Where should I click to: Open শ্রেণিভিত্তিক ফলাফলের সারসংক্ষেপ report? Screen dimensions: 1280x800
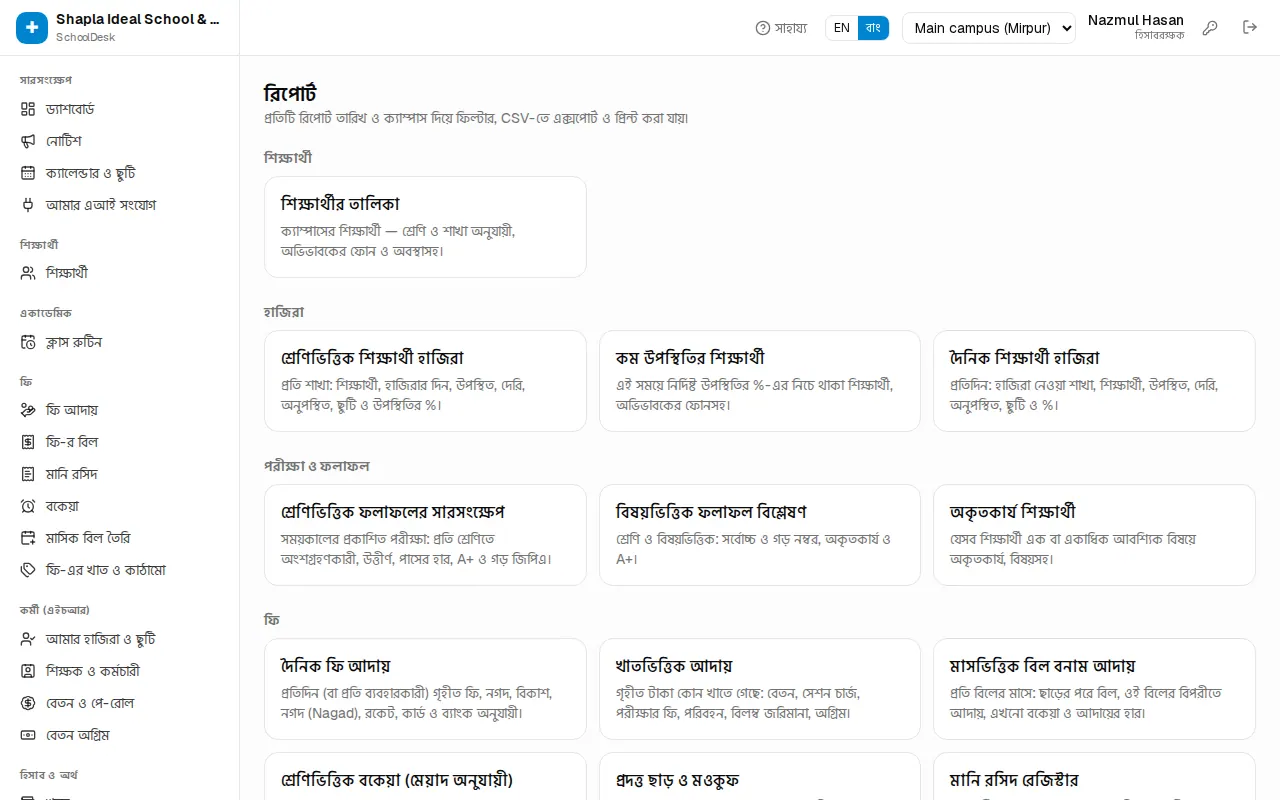click(x=425, y=535)
